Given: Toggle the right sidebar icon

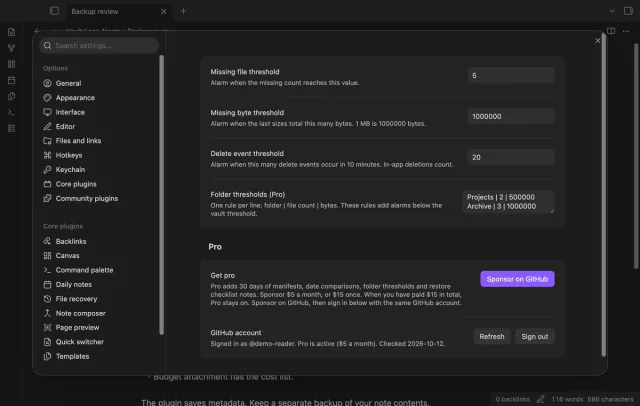Looking at the screenshot, I should 628,11.
